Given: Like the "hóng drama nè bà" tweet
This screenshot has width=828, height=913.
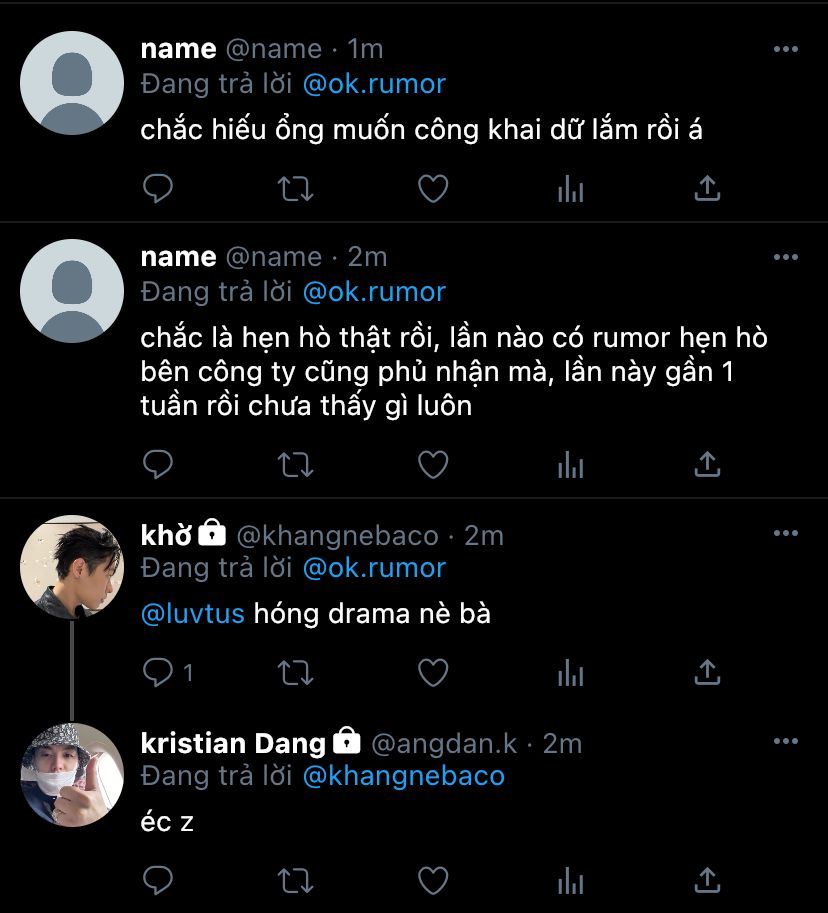Looking at the screenshot, I should (432, 672).
